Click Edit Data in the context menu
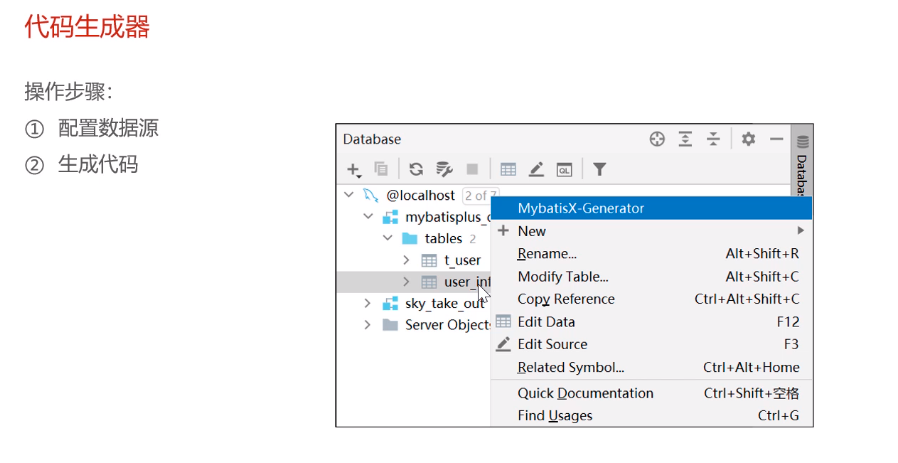The height and width of the screenshot is (463, 898). pyautogui.click(x=546, y=322)
